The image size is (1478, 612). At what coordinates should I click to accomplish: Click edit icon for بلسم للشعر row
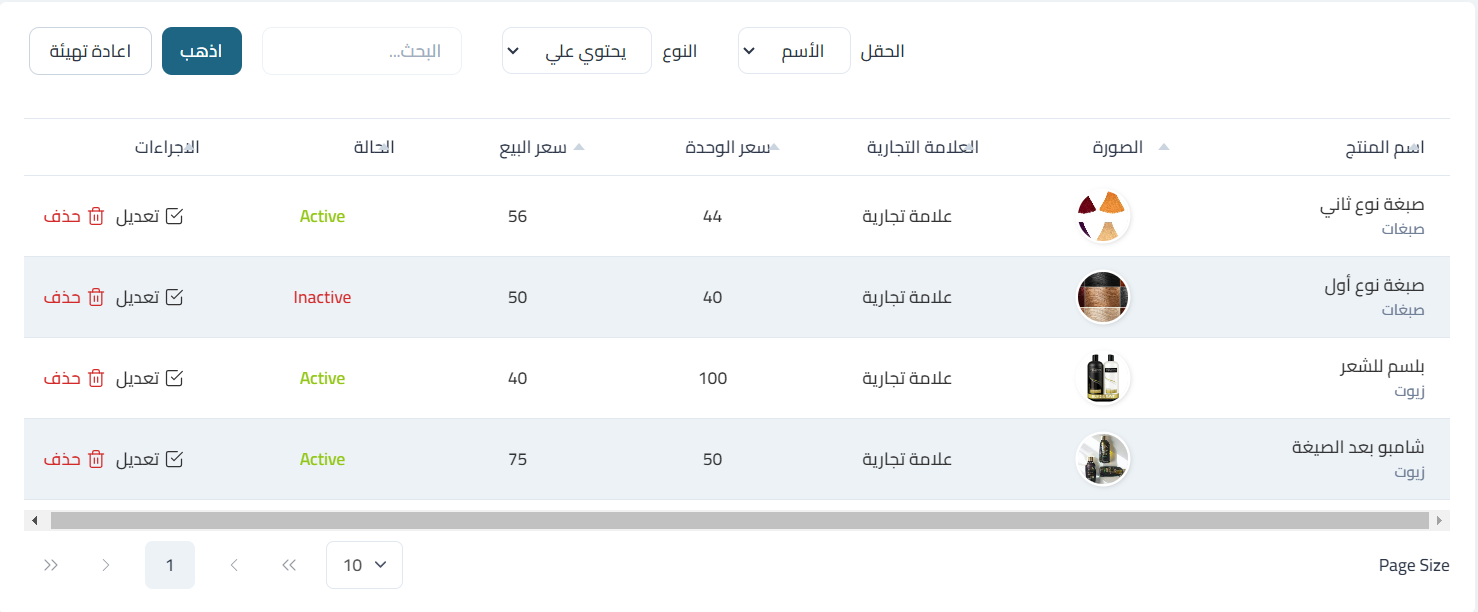pyautogui.click(x=174, y=378)
